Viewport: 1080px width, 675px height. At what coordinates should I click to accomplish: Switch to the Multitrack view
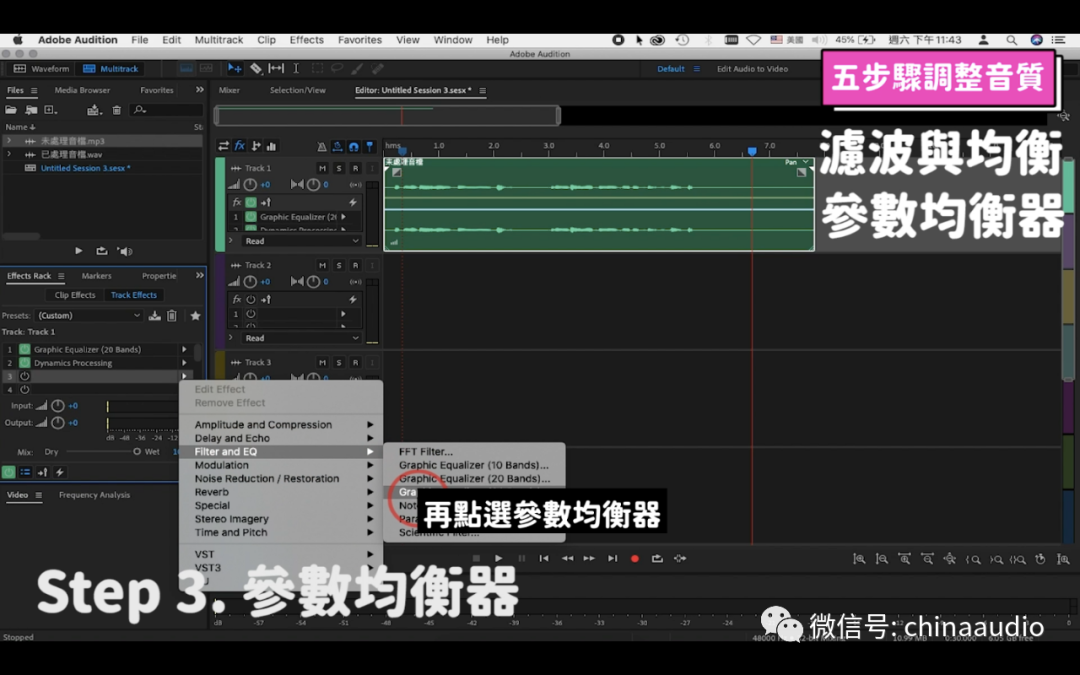111,69
